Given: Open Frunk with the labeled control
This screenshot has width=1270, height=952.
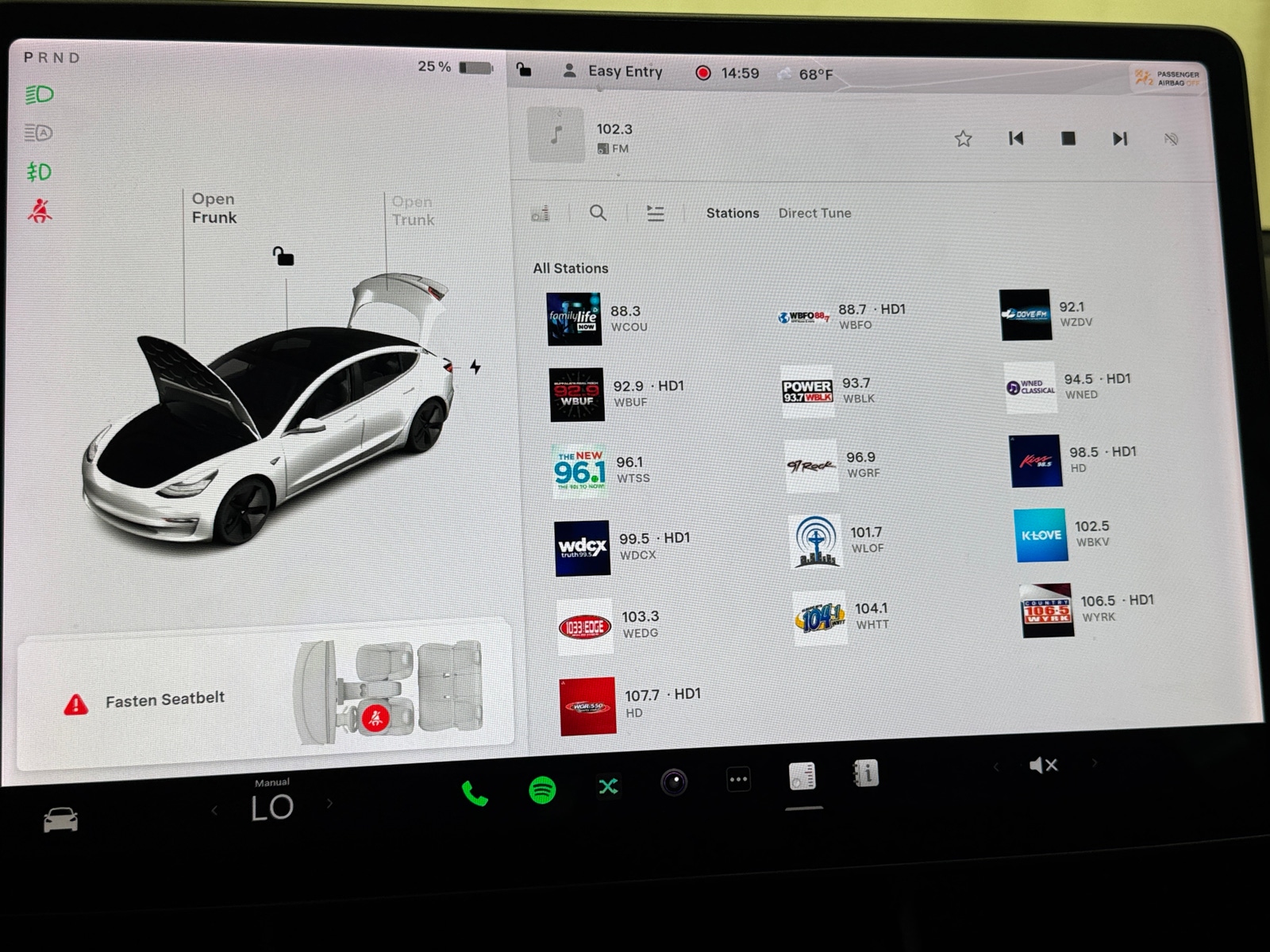Looking at the screenshot, I should (214, 209).
